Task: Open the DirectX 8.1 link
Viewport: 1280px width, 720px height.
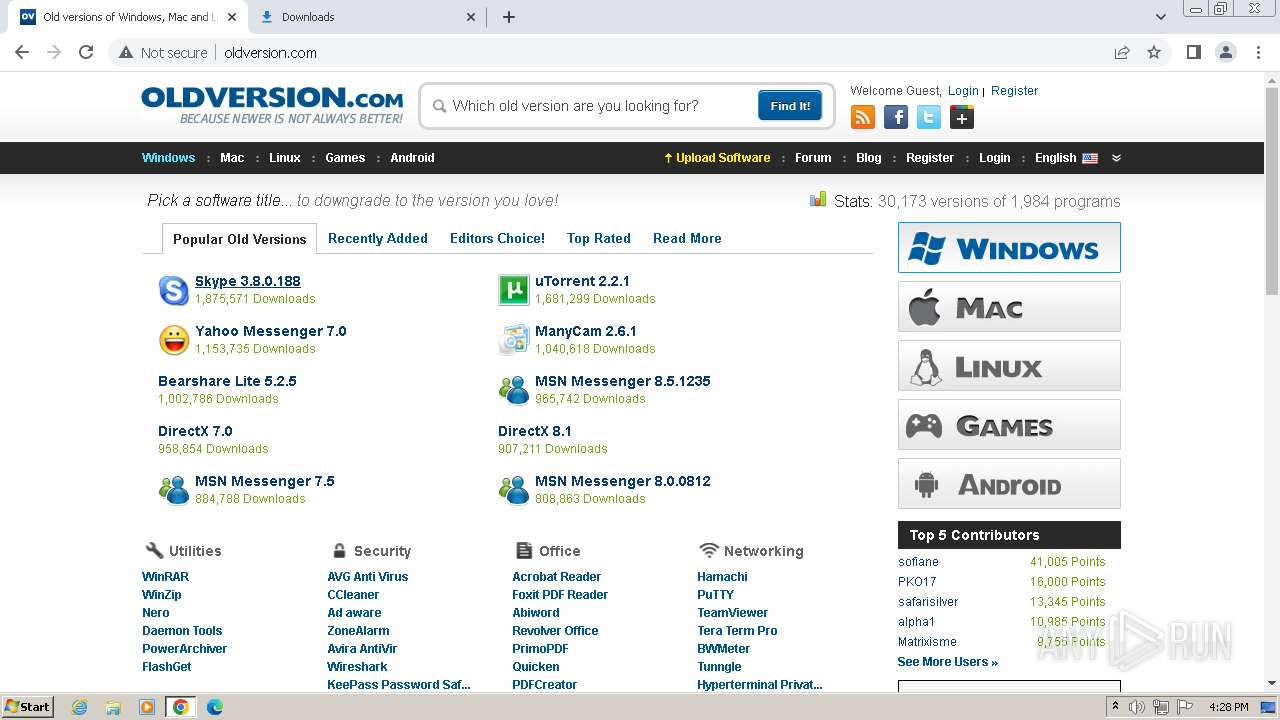Action: pyautogui.click(x=535, y=431)
